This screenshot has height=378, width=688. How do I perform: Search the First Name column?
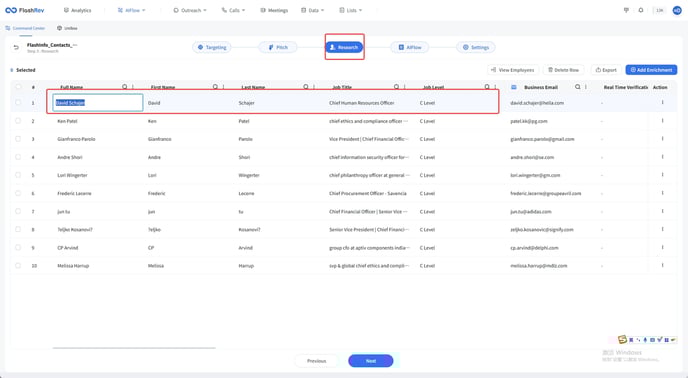pyautogui.click(x=215, y=87)
